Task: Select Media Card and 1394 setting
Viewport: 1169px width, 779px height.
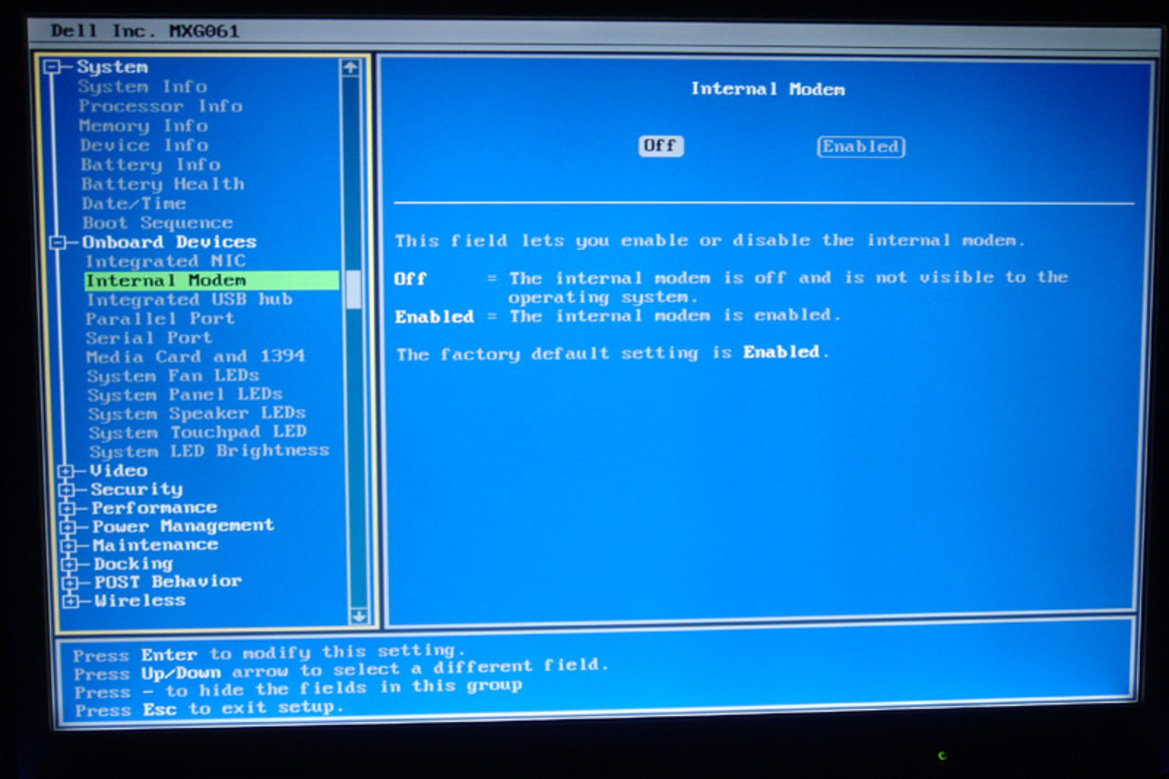Action: [195, 356]
